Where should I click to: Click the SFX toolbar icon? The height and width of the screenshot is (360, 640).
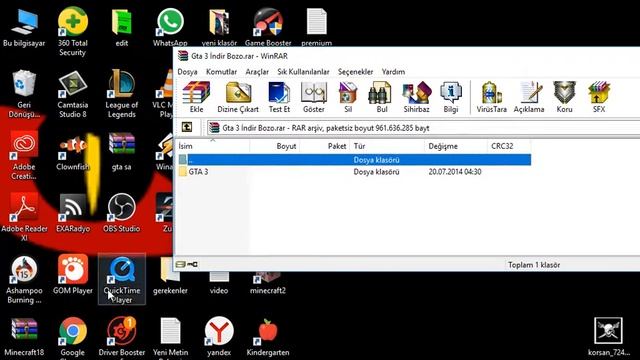tap(599, 97)
